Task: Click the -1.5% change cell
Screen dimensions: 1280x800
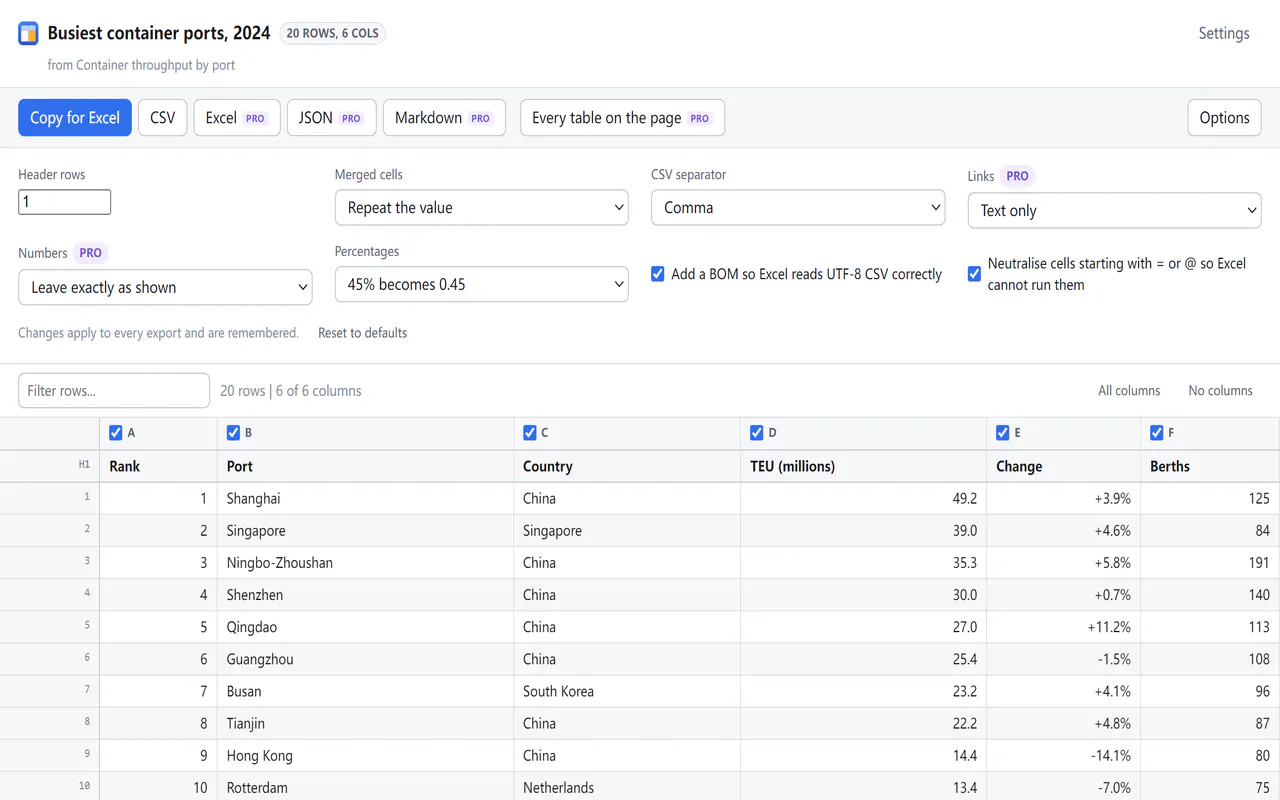Action: 1063,659
